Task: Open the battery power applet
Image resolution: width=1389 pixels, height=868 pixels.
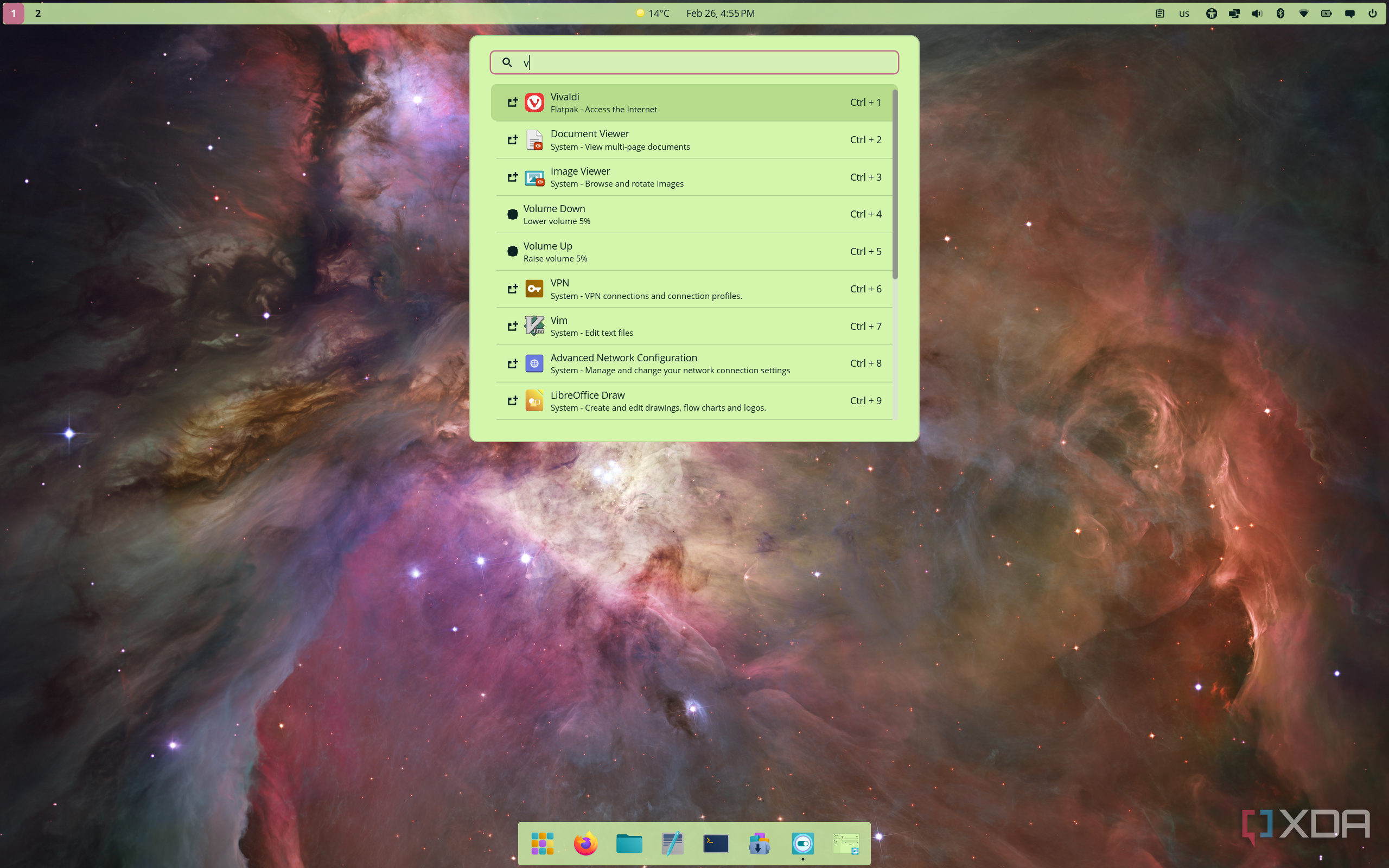Action: (x=1327, y=13)
